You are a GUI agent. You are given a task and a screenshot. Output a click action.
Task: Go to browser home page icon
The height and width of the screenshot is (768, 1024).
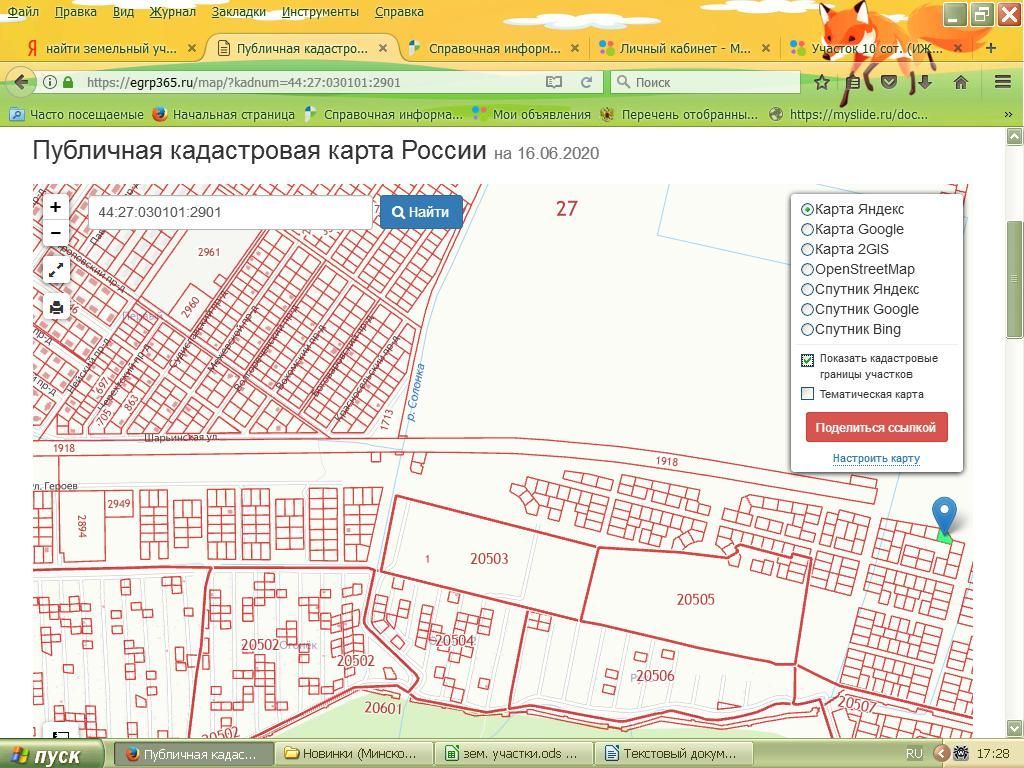(x=961, y=82)
